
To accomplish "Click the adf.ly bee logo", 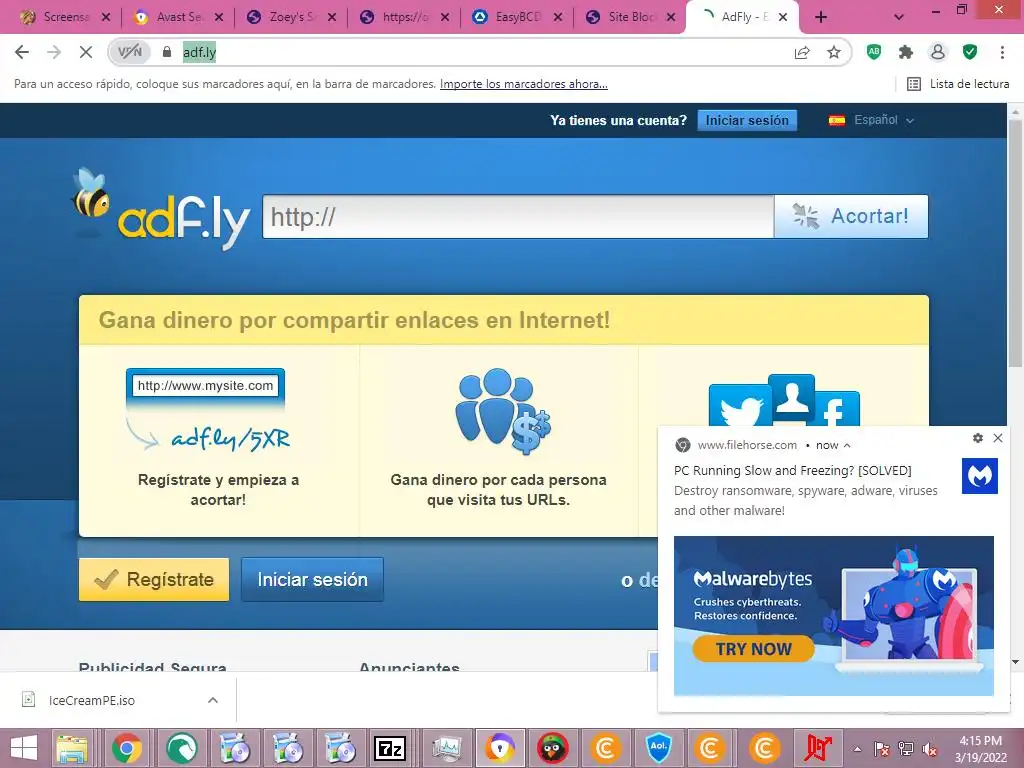I will point(161,209).
